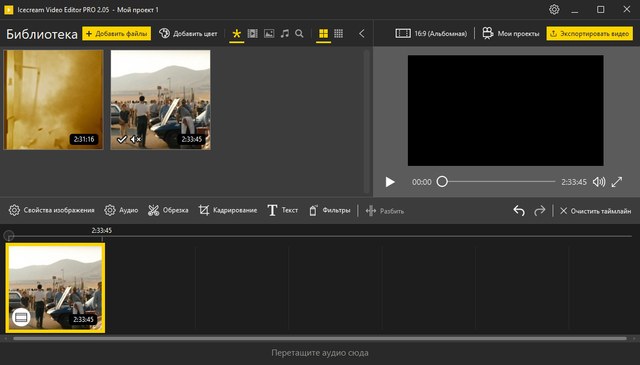
Task: Select the Обрезка trim tool
Action: click(x=168, y=210)
